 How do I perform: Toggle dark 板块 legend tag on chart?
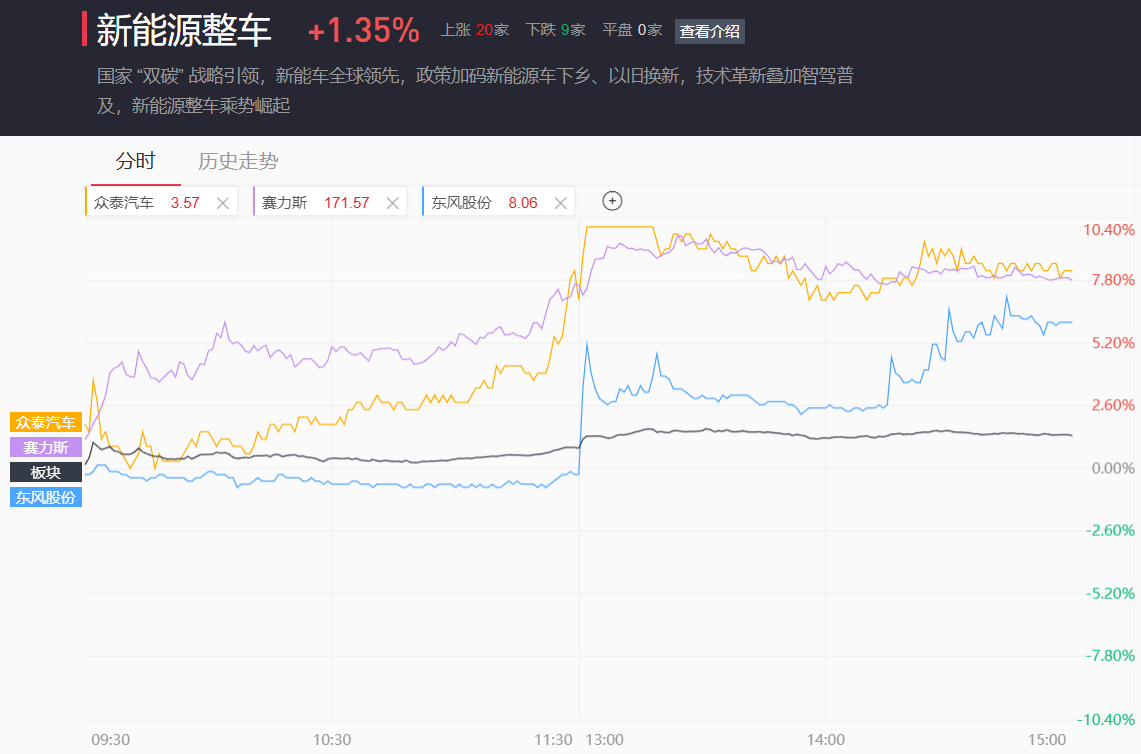(x=46, y=472)
